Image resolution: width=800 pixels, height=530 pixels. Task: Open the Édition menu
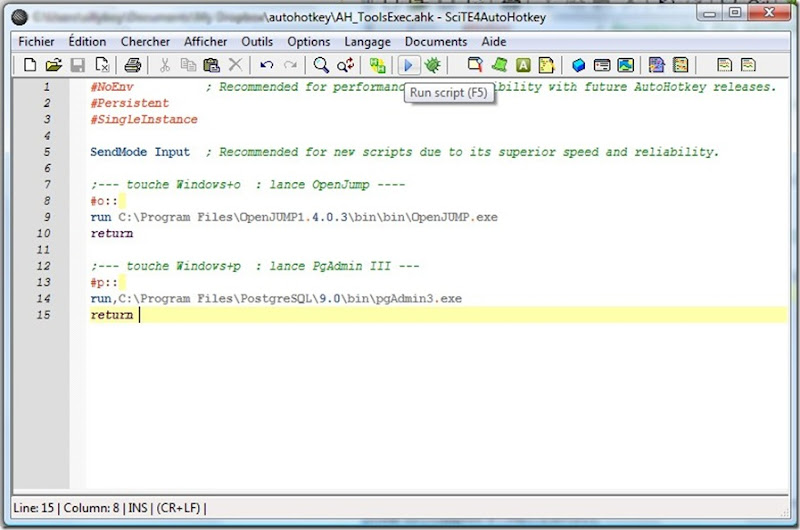(x=87, y=41)
